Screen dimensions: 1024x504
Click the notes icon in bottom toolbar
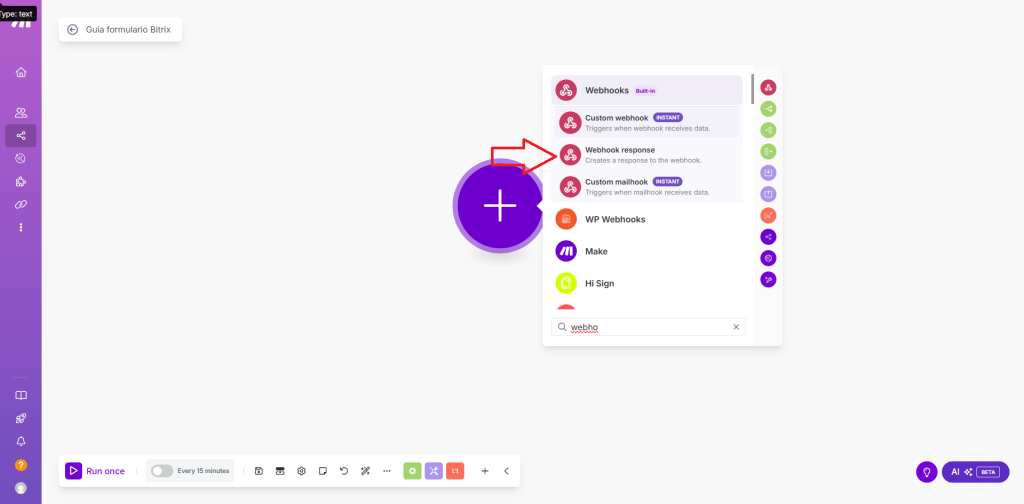pos(323,471)
